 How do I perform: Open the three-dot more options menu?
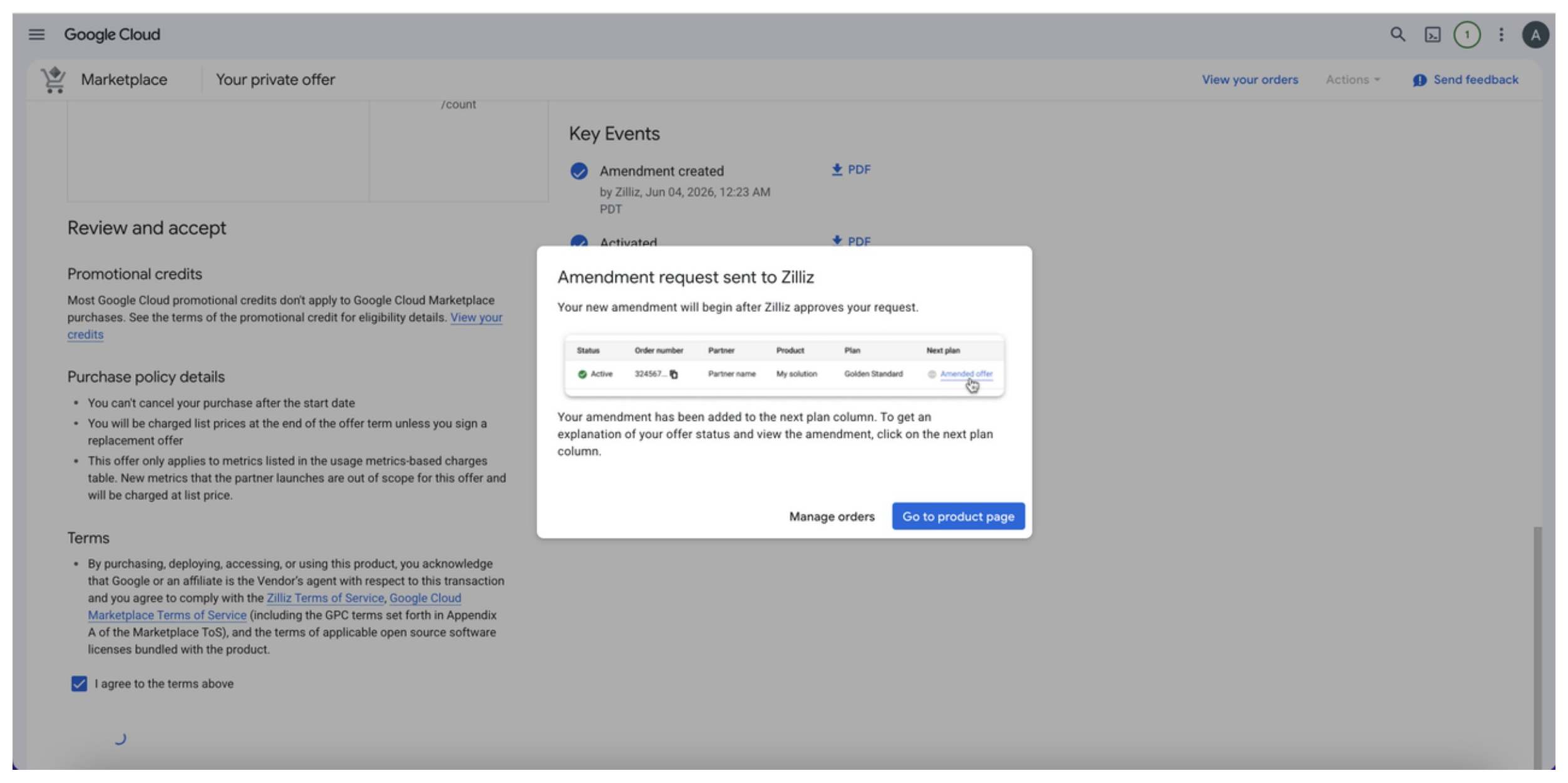coord(1501,34)
